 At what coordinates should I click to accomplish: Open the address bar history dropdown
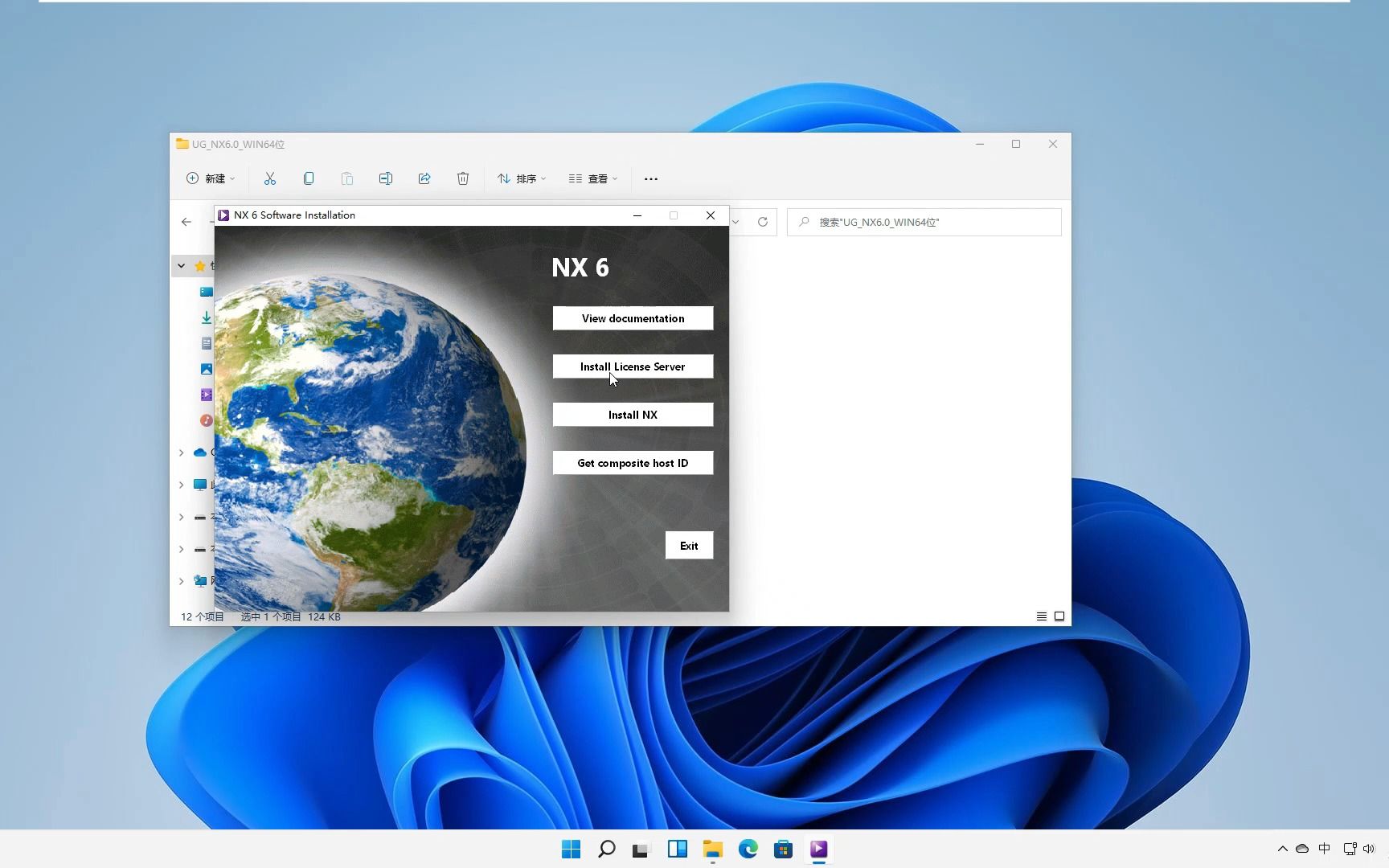pyautogui.click(x=735, y=222)
